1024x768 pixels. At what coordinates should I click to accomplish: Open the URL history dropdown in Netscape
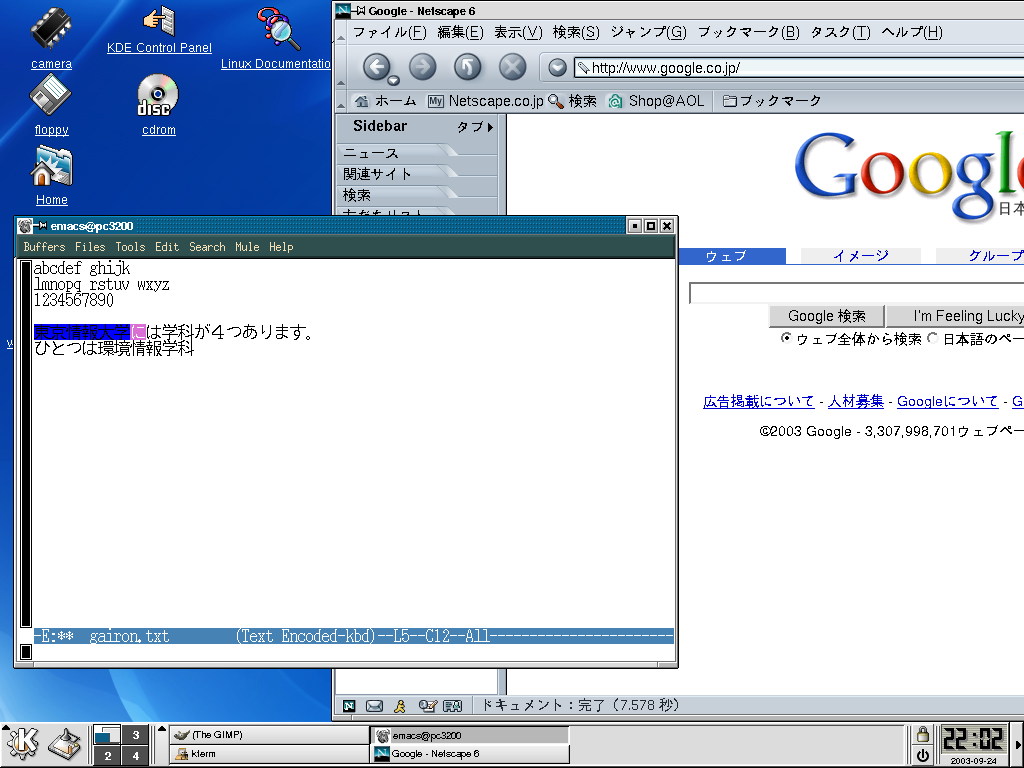click(557, 67)
